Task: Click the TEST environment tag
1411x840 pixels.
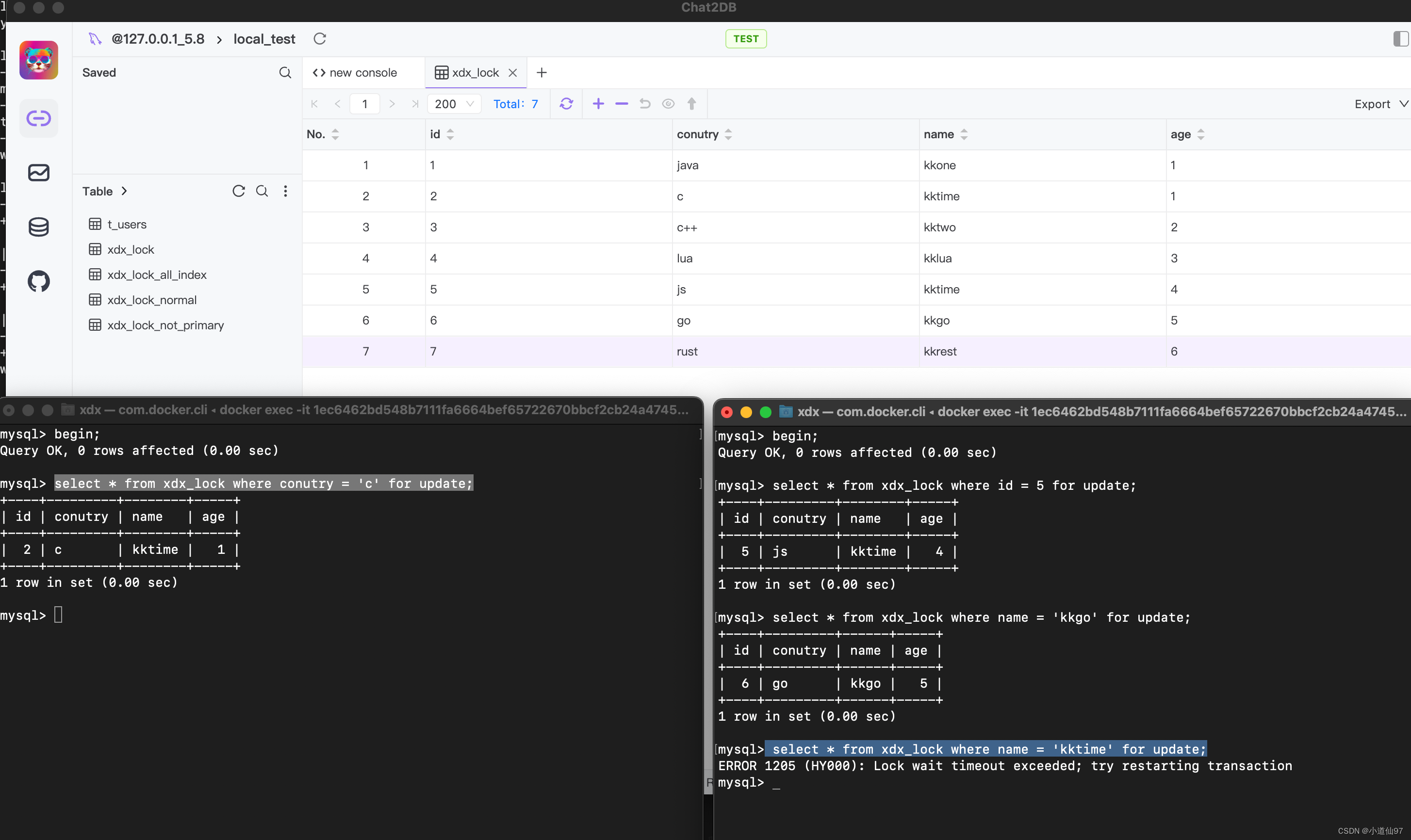Action: (746, 38)
